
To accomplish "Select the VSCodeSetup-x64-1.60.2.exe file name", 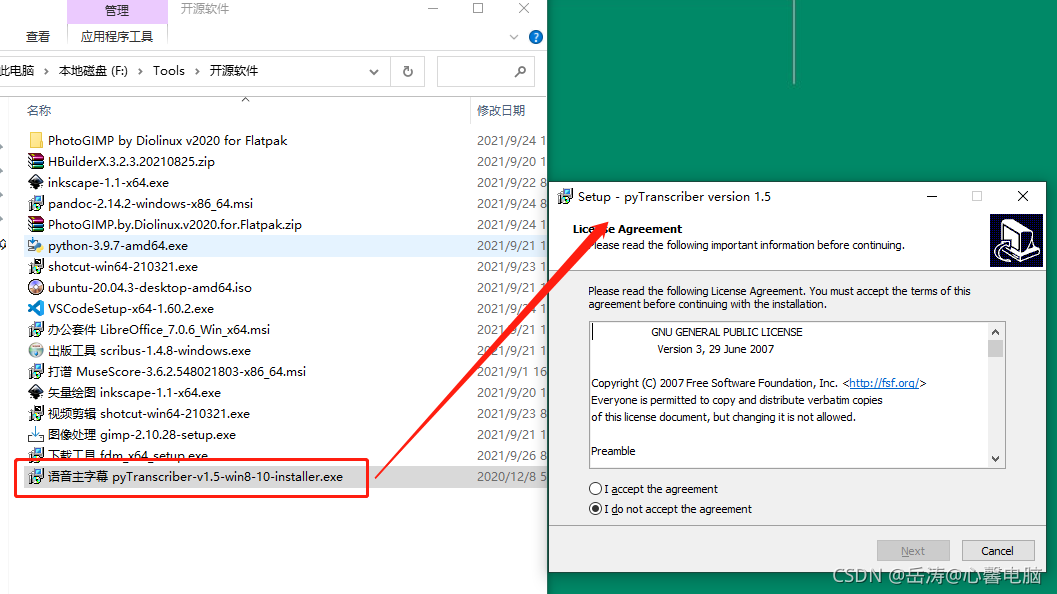I will [x=131, y=308].
